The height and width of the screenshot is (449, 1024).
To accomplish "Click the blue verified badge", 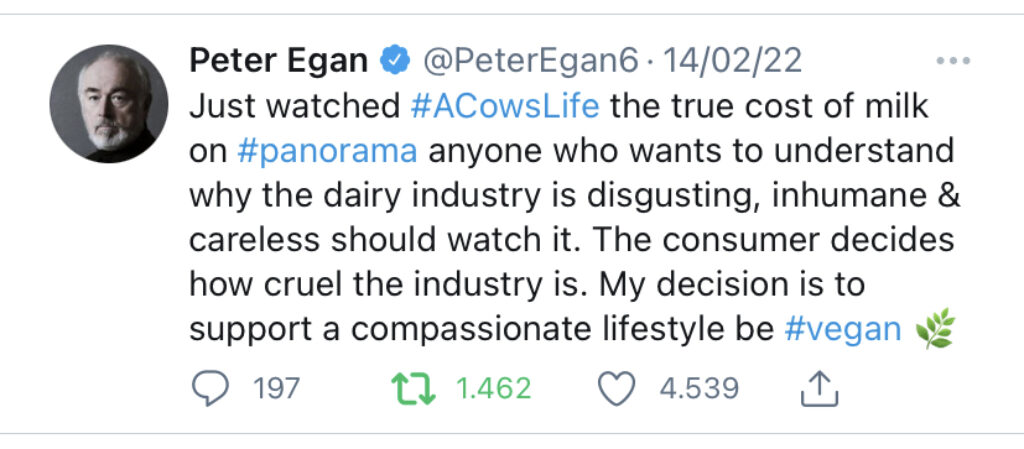I will 395,61.
